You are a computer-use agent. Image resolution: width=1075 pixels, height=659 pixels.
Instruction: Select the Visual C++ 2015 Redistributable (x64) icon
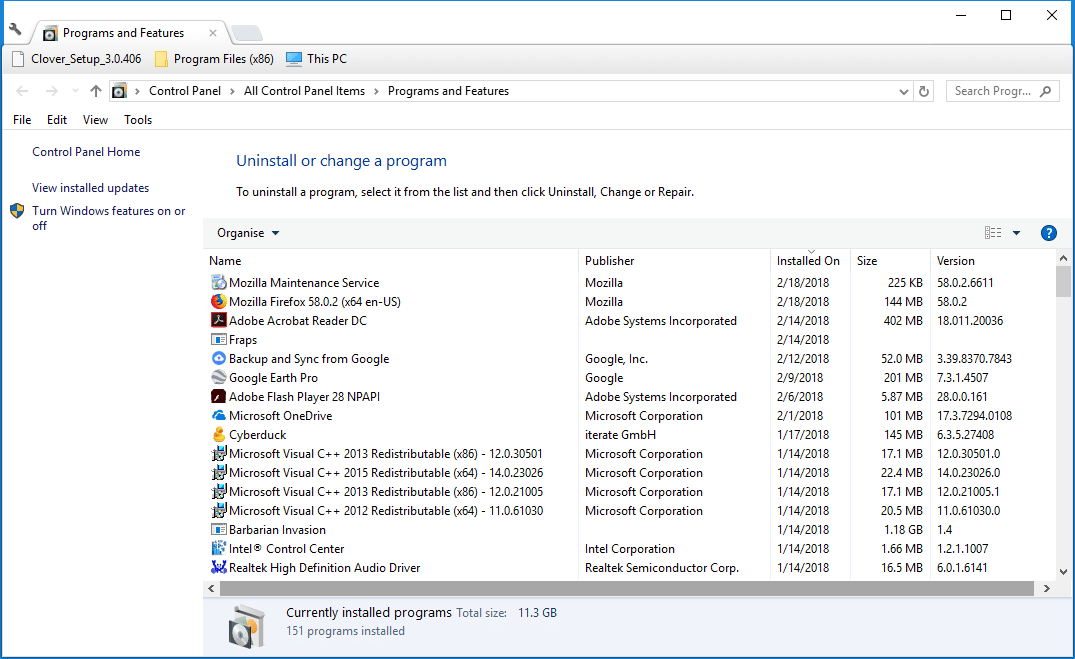(x=219, y=472)
